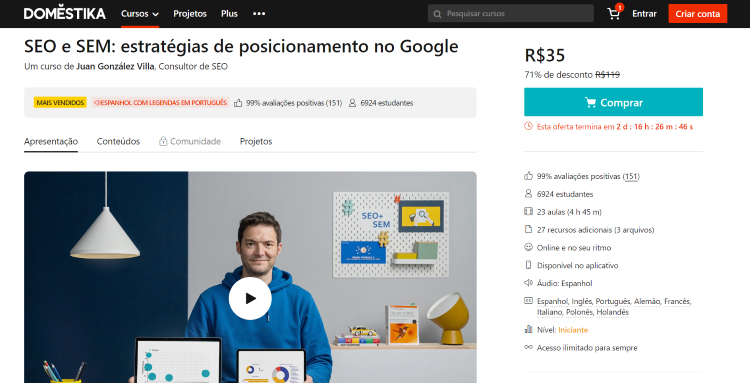Viewport: 750px width, 383px height.
Task: Click the Iniciante level link
Action: [573, 330]
